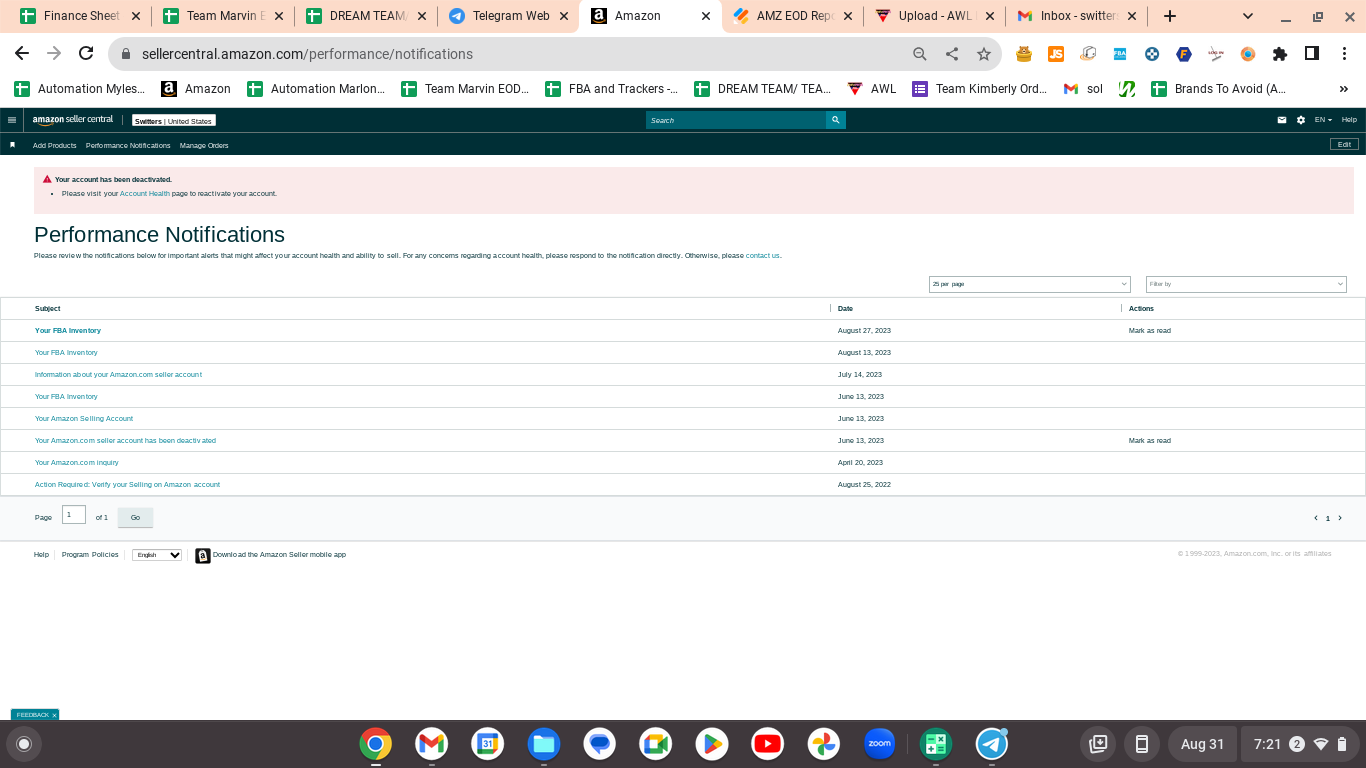Click the orange JS extension icon

1056,54
